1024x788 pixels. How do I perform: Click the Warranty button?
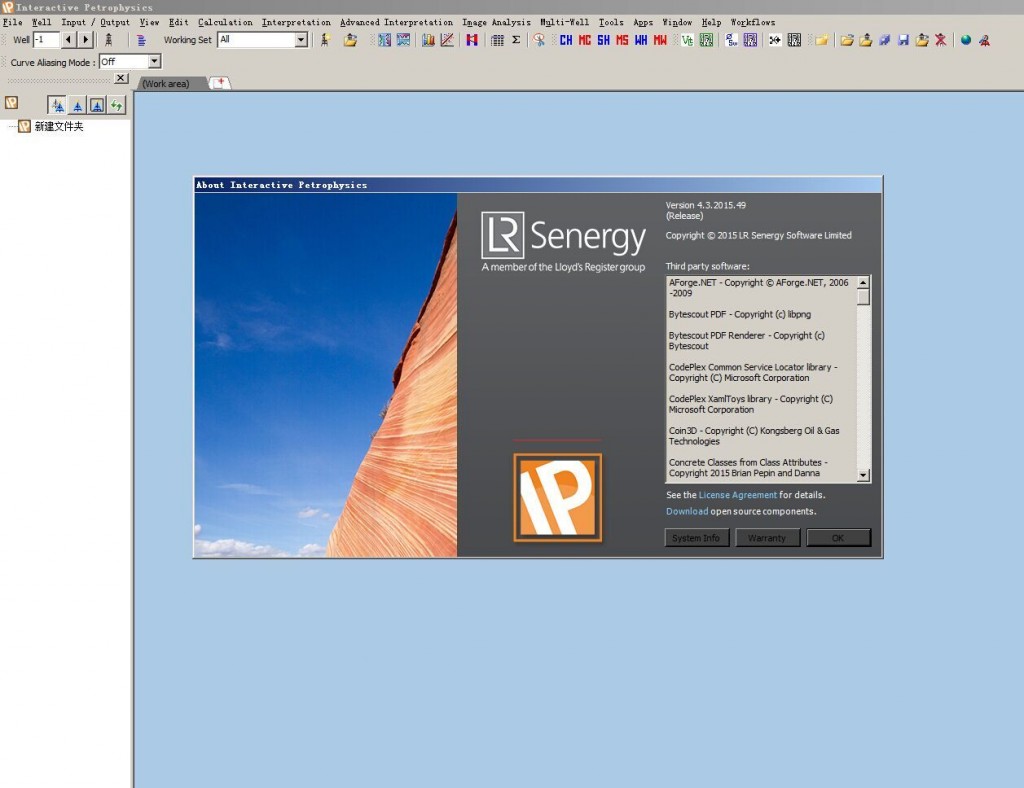pos(767,538)
